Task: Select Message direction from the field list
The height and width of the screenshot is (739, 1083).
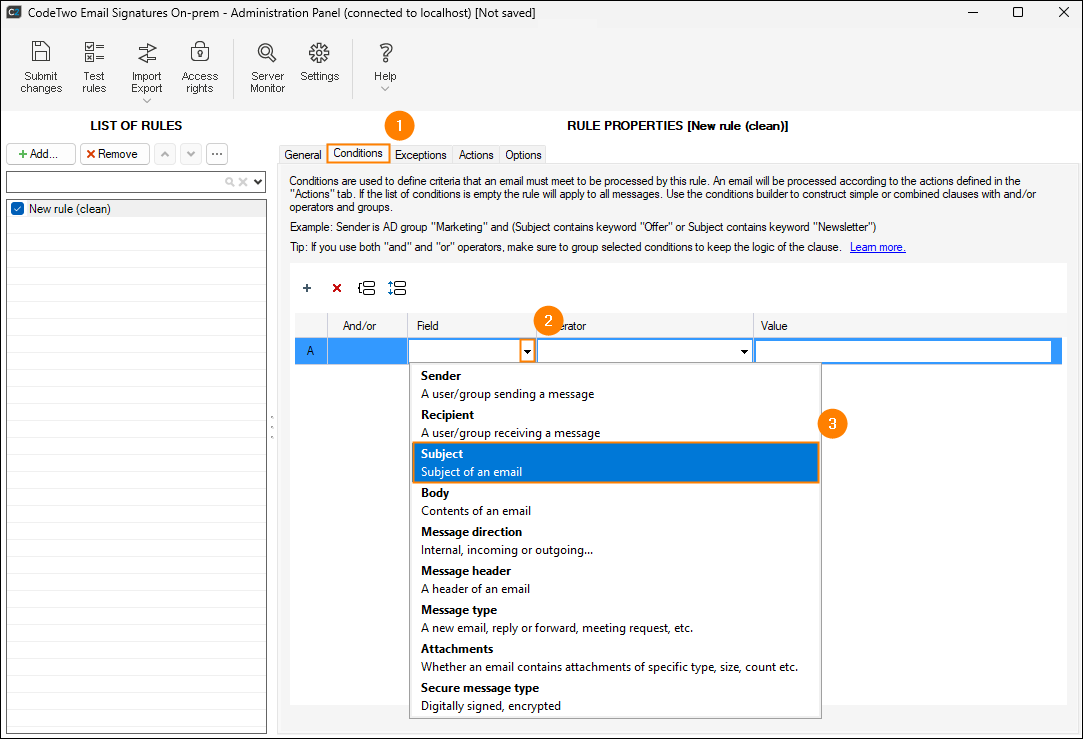Action: (x=615, y=541)
